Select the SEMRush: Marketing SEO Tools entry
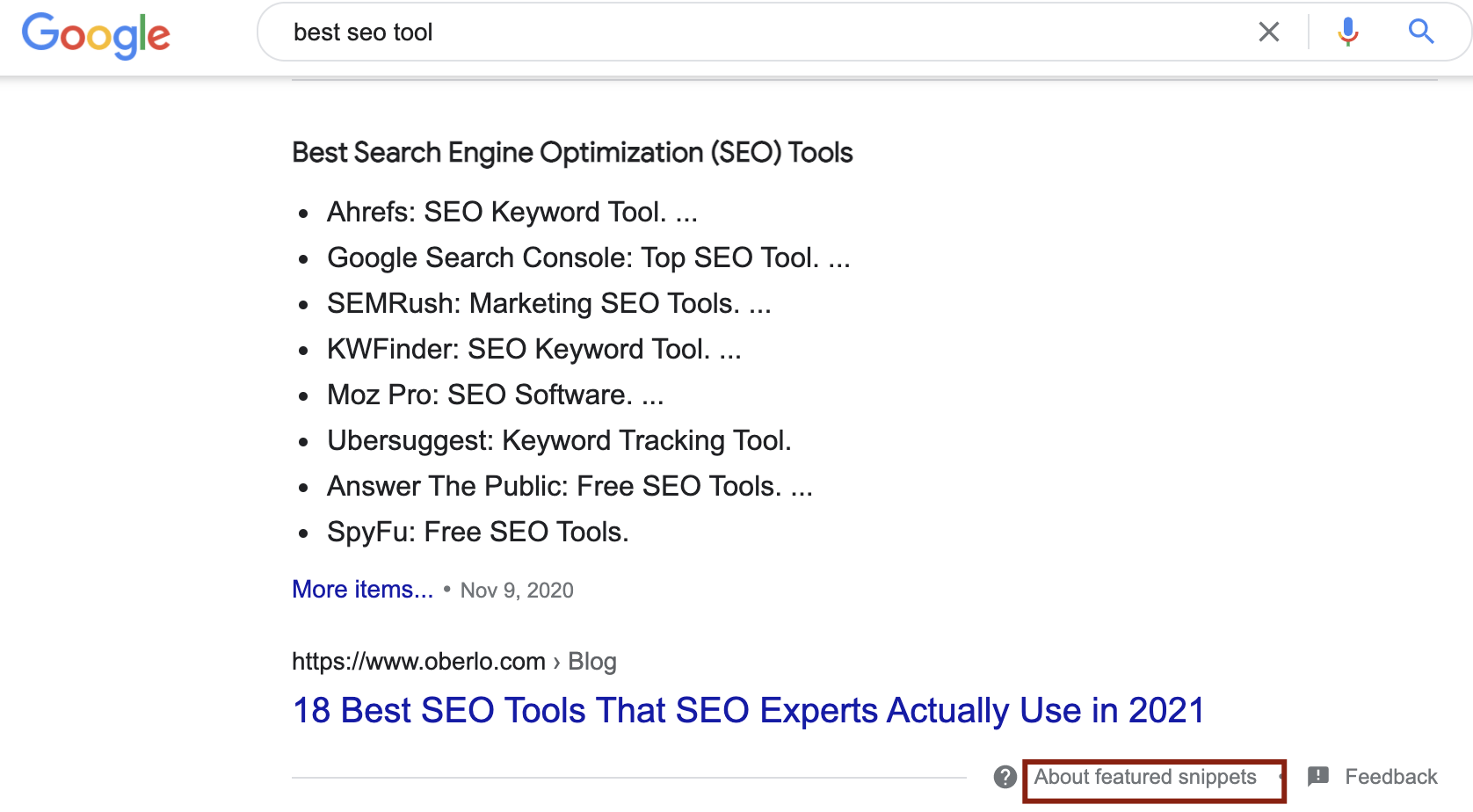 click(548, 303)
